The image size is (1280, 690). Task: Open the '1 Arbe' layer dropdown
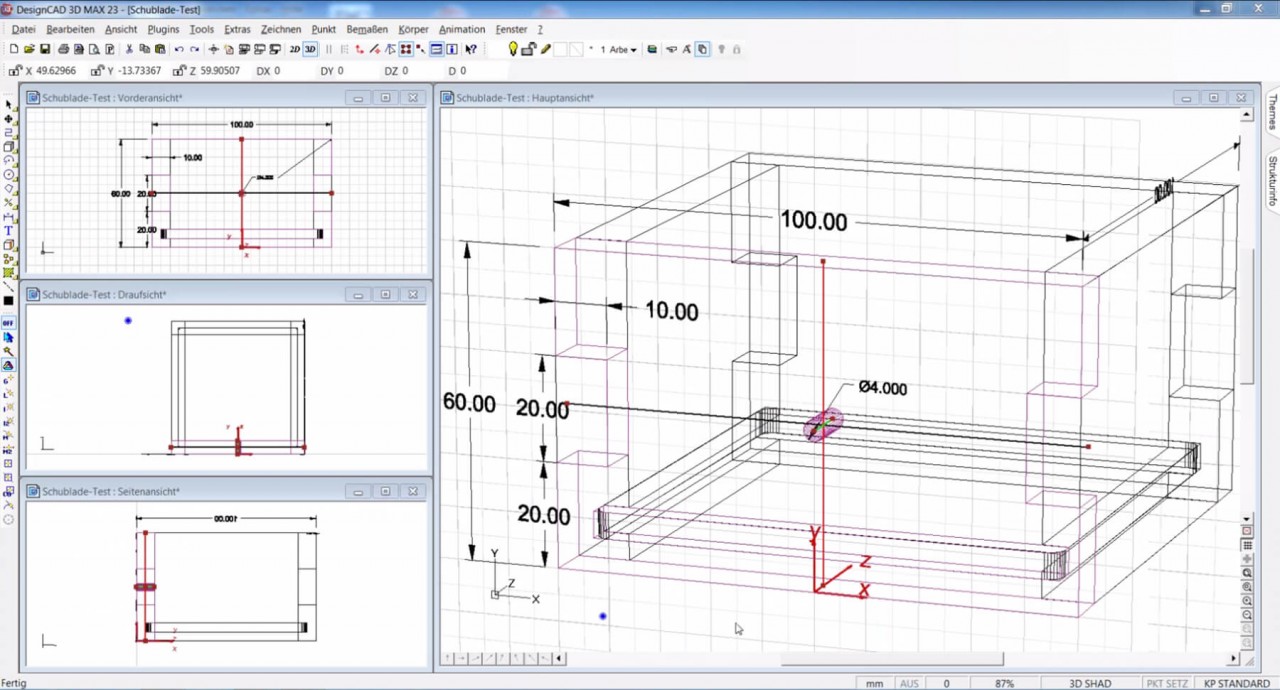(616, 49)
